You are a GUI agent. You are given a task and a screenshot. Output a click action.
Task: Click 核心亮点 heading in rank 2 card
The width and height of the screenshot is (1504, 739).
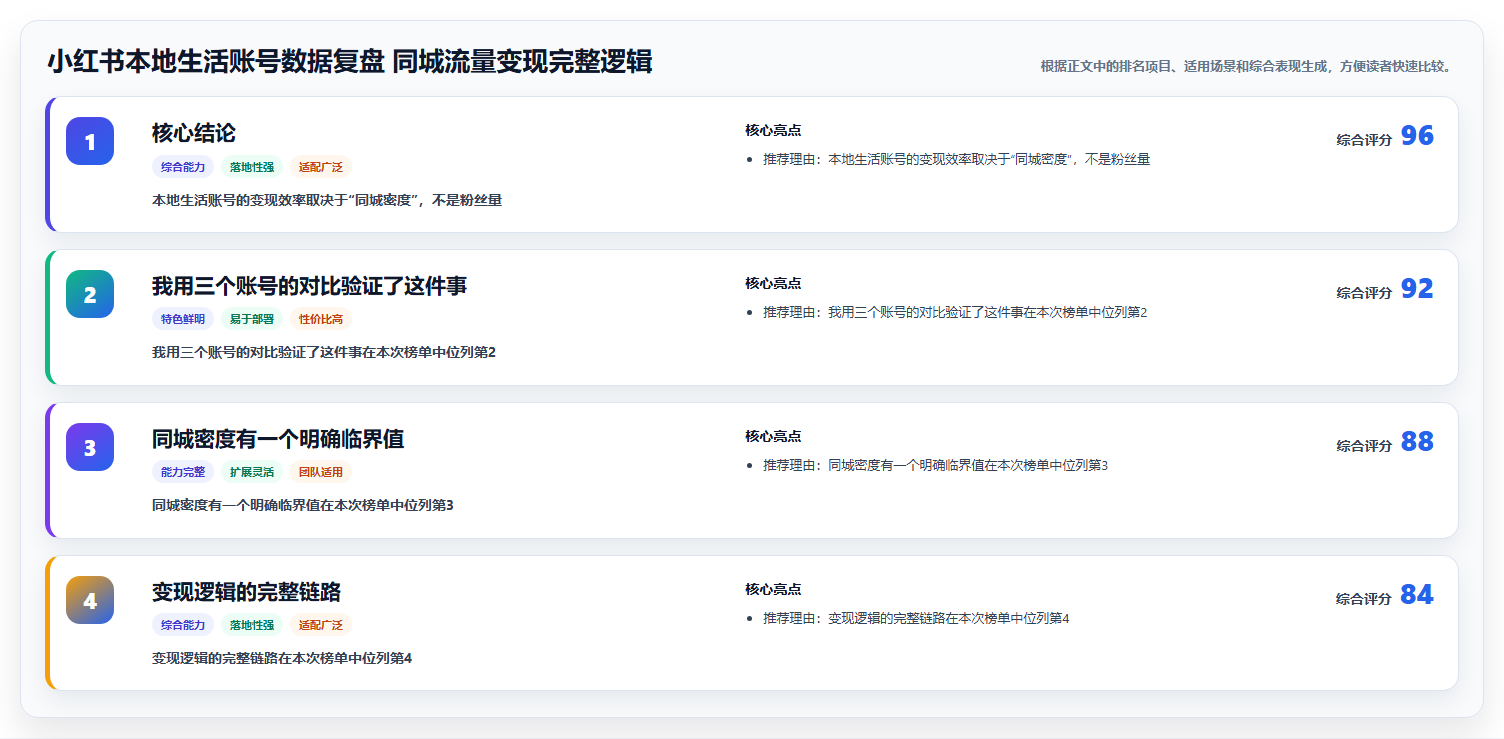[x=773, y=283]
